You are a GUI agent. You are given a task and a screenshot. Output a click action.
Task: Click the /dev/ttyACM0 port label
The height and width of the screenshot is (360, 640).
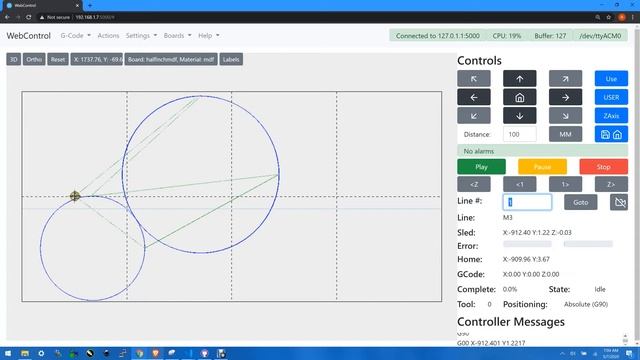pyautogui.click(x=600, y=36)
